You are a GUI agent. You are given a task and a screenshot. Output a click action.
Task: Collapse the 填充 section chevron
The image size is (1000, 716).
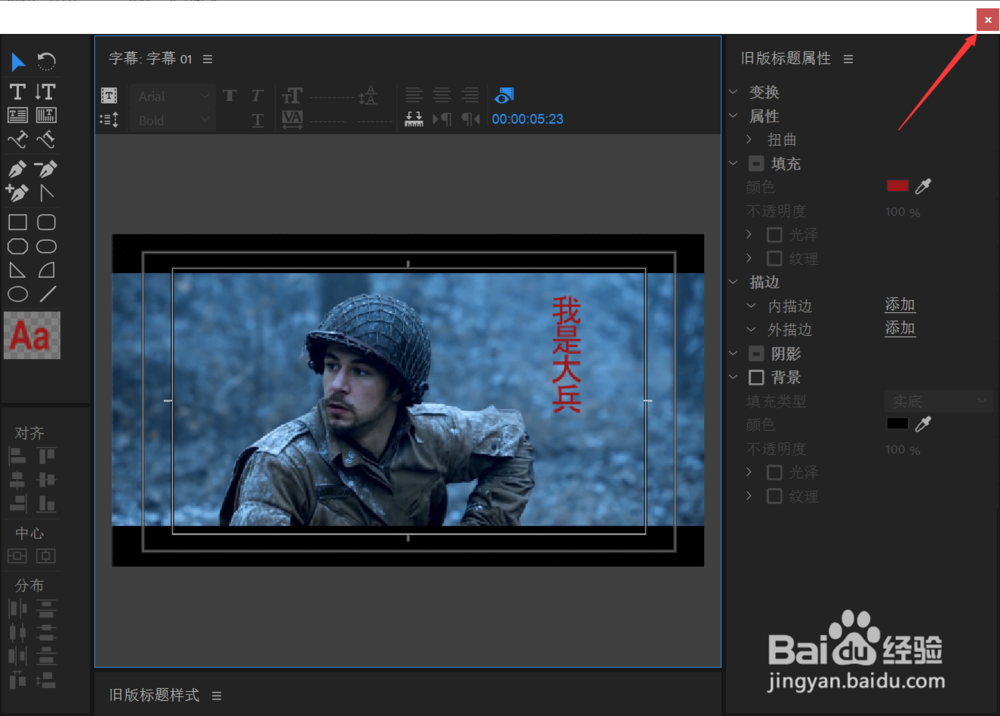[733, 163]
